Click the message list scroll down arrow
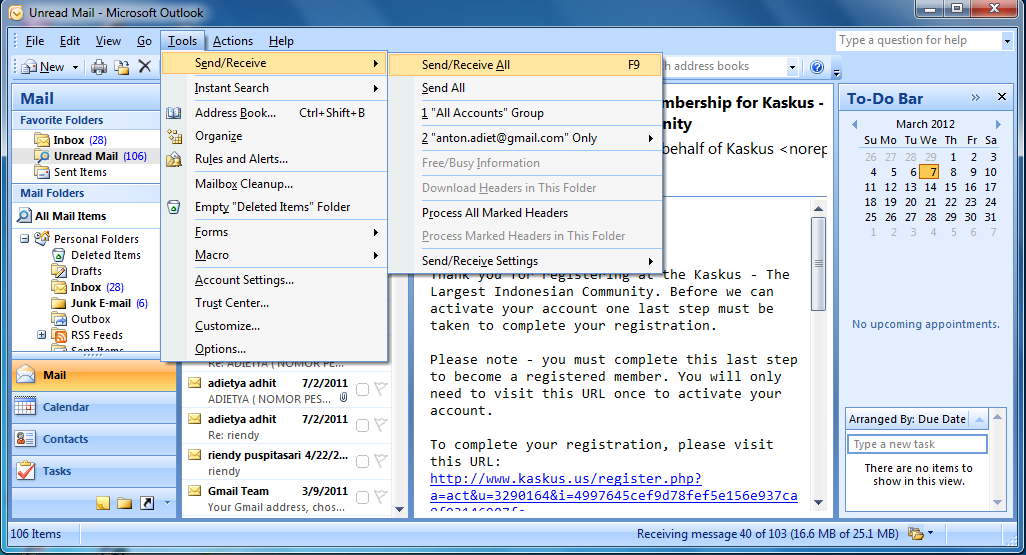The image size is (1026, 555). coord(400,509)
